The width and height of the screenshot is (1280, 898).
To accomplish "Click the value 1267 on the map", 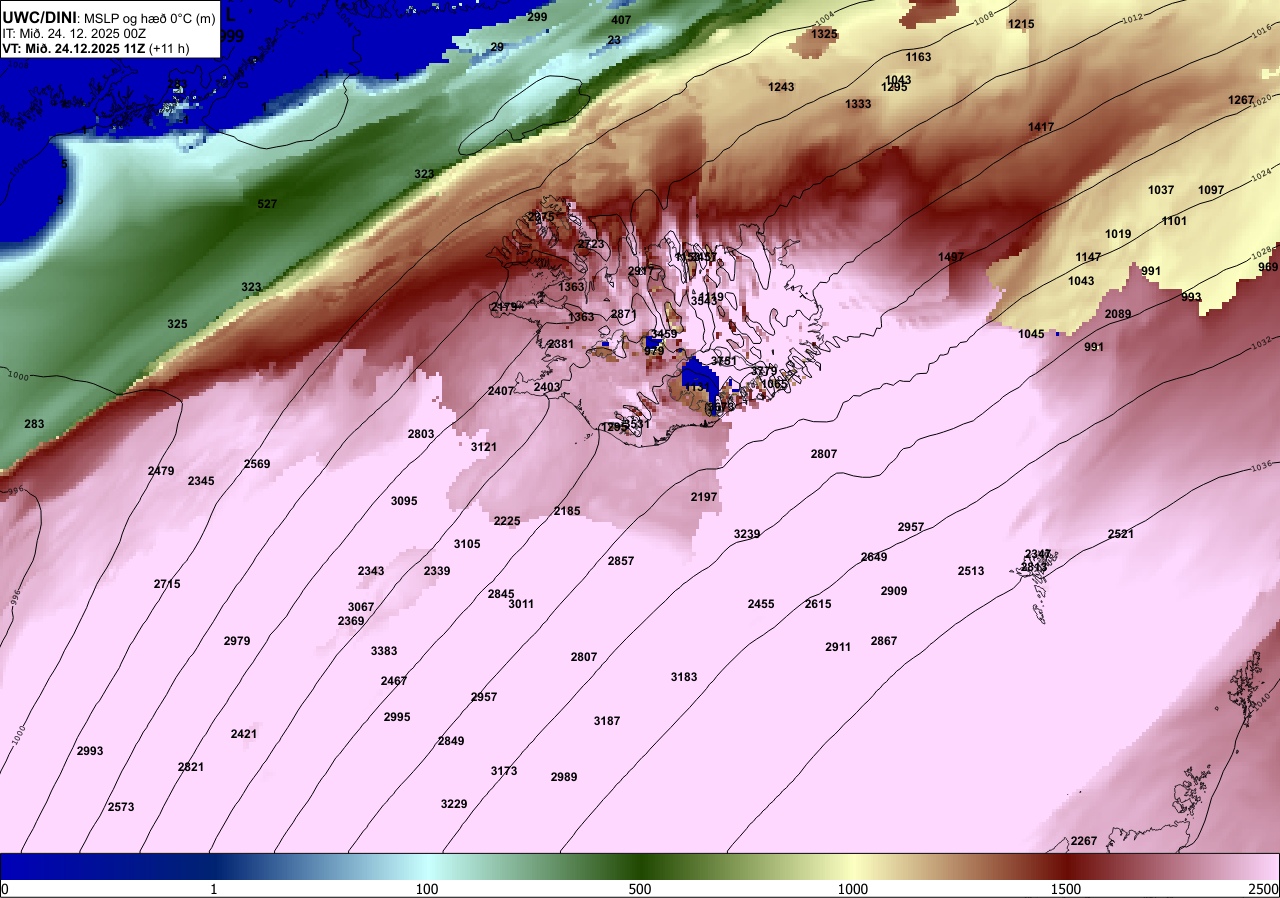I will [x=1241, y=100].
